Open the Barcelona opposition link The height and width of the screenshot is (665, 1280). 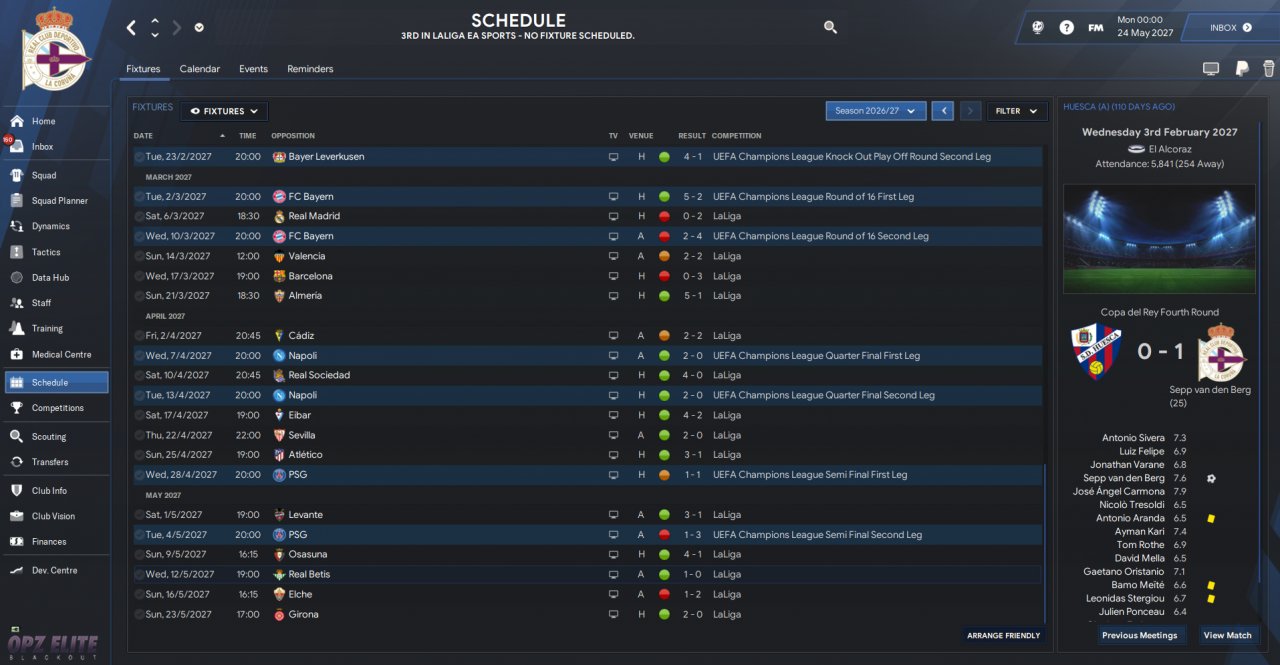pos(310,276)
